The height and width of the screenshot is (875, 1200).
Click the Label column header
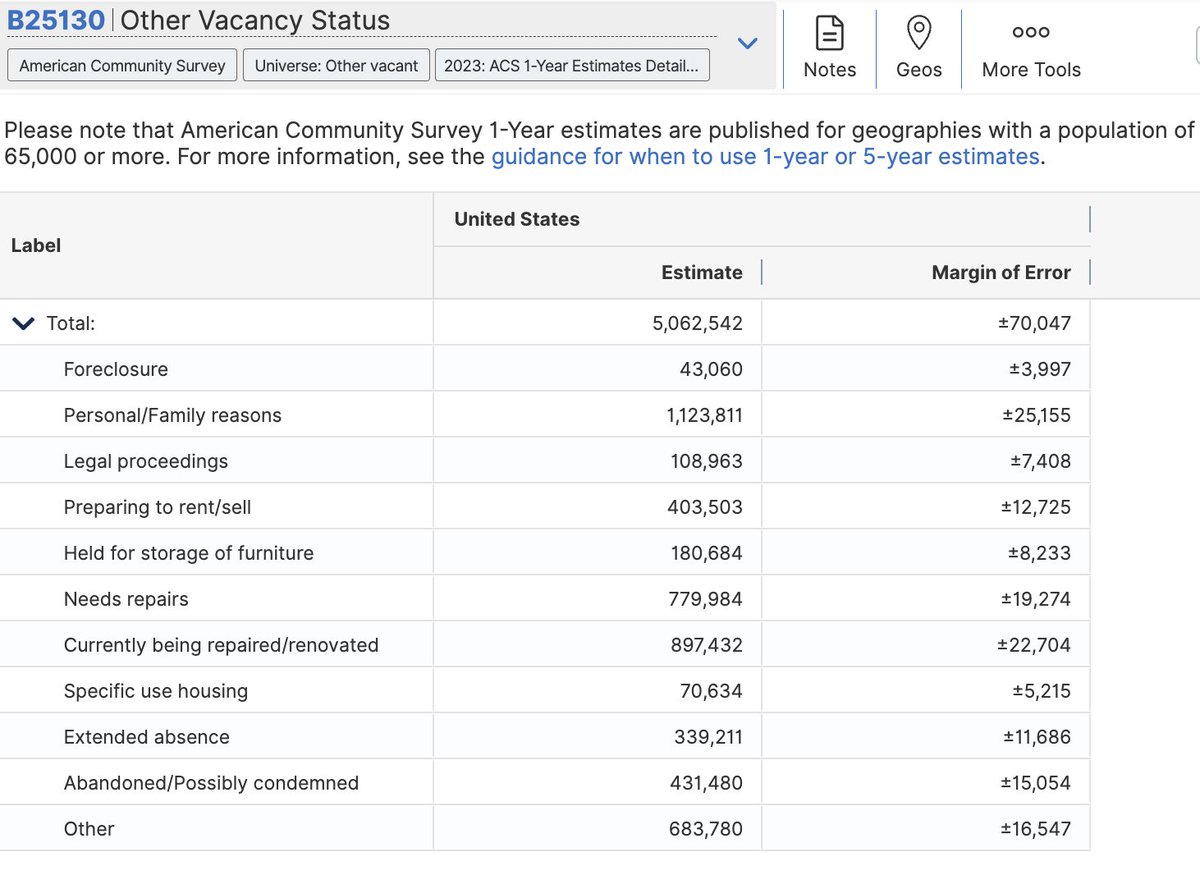tap(36, 245)
